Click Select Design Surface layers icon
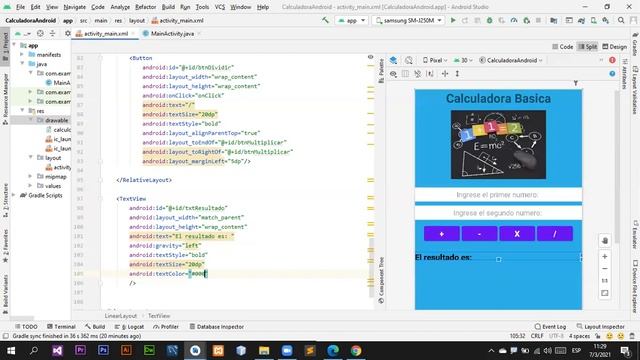The height and width of the screenshot is (360, 640). 393,60
